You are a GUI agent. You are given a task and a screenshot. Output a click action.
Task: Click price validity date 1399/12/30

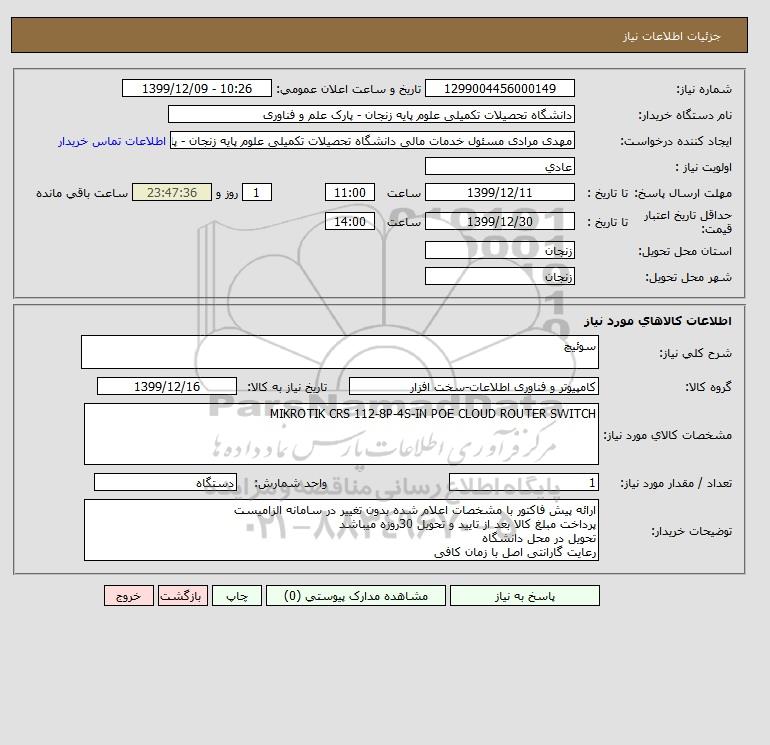499,221
